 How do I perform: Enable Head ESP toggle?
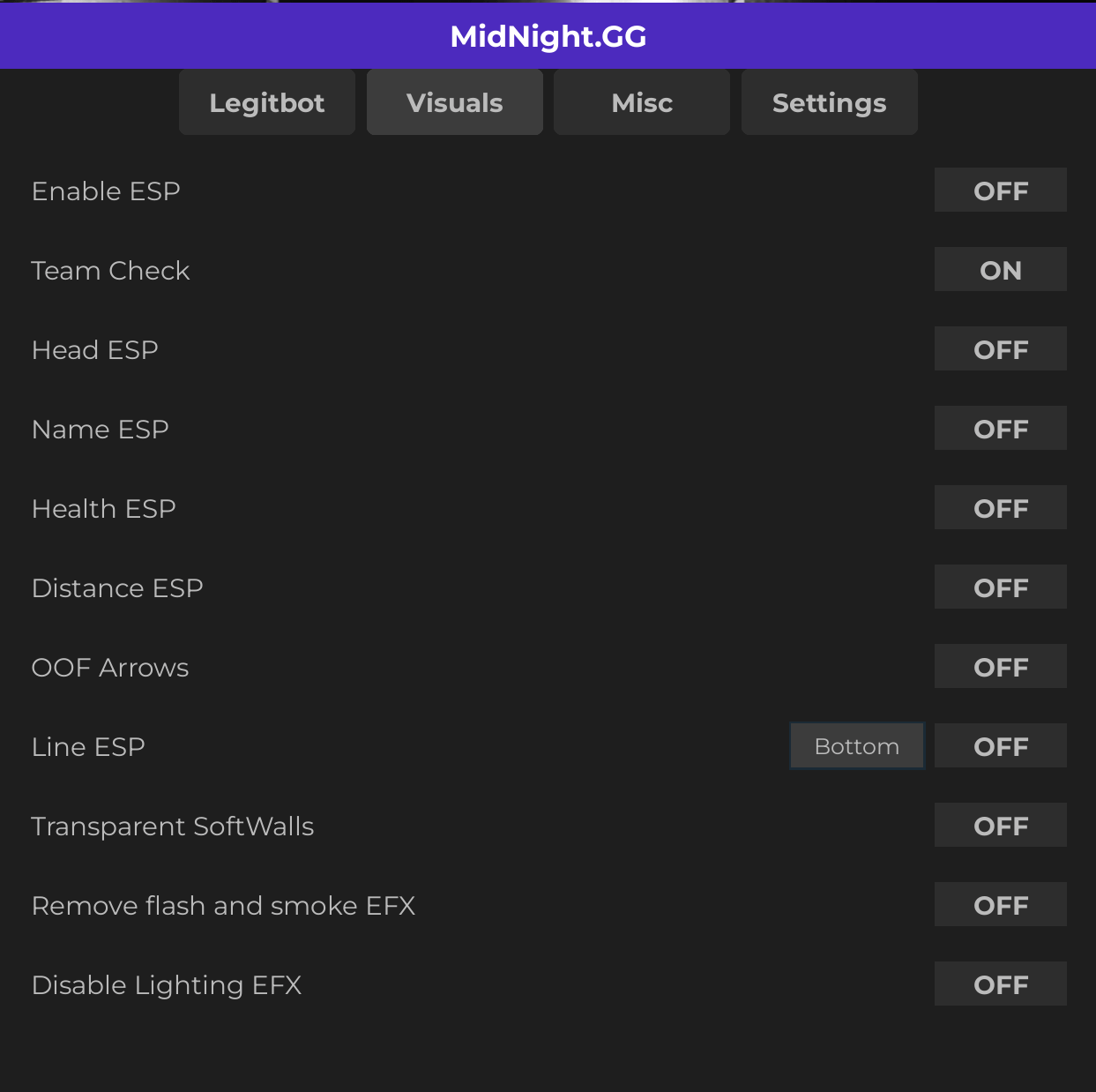(x=1001, y=349)
